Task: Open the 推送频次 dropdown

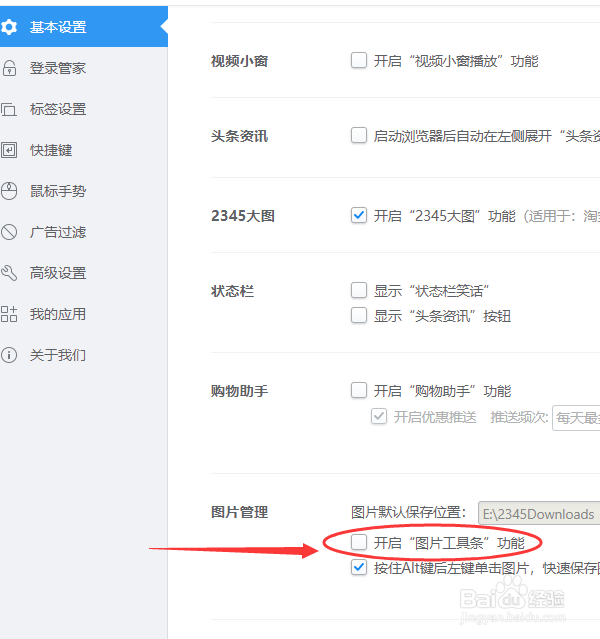Action: point(576,418)
